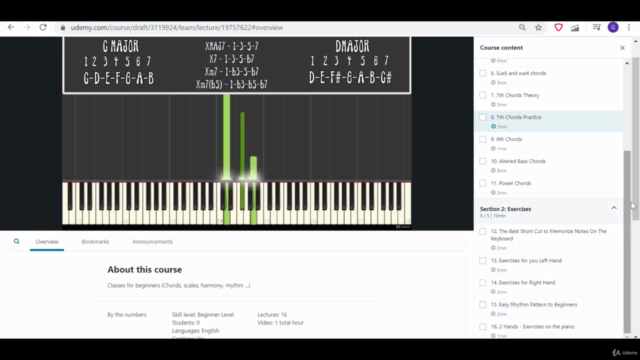640x360 pixels.
Task: Click the clock icon under Power Chords
Action: click(x=493, y=193)
